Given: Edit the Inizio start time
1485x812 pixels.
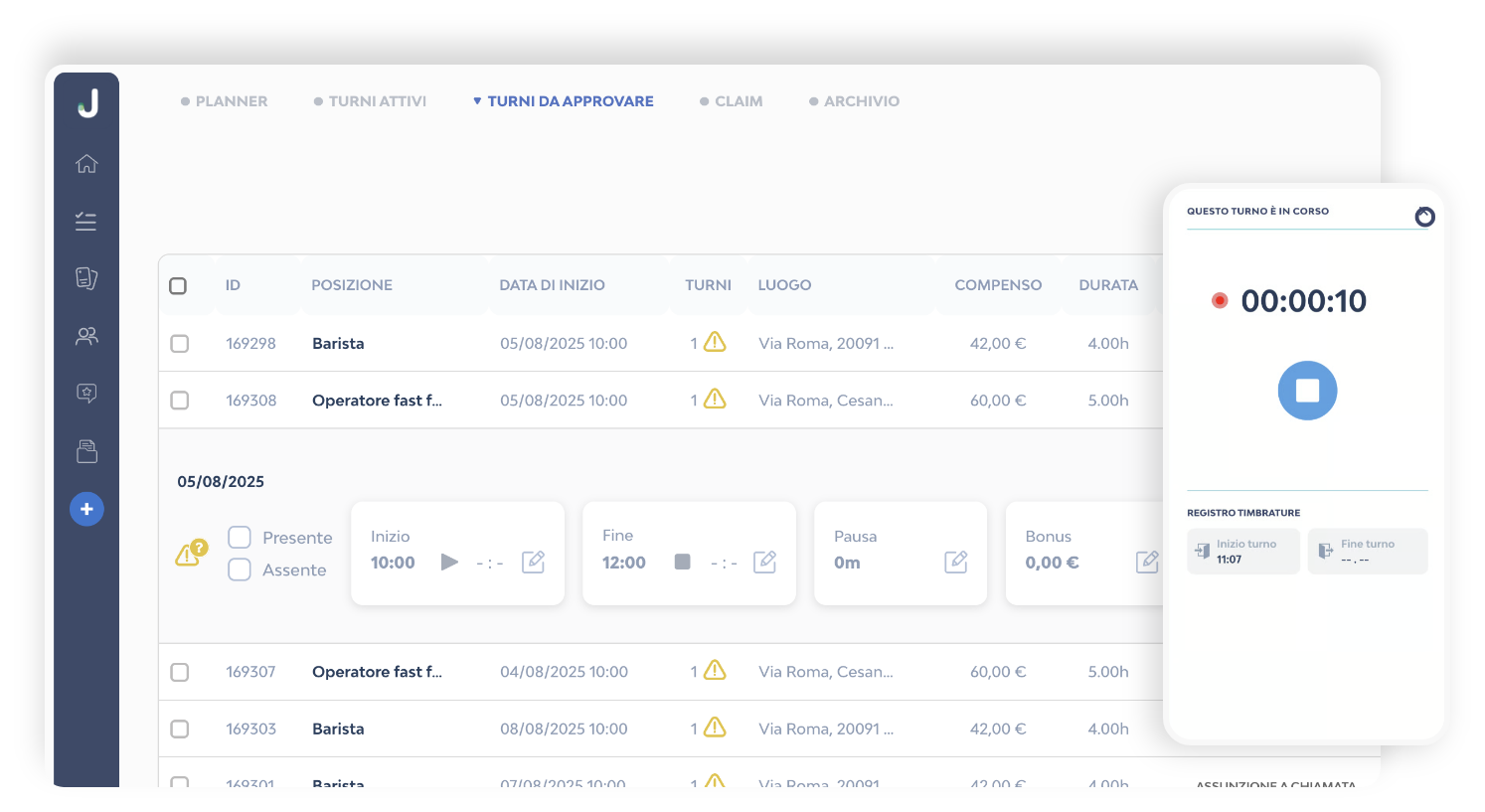Looking at the screenshot, I should pyautogui.click(x=533, y=562).
